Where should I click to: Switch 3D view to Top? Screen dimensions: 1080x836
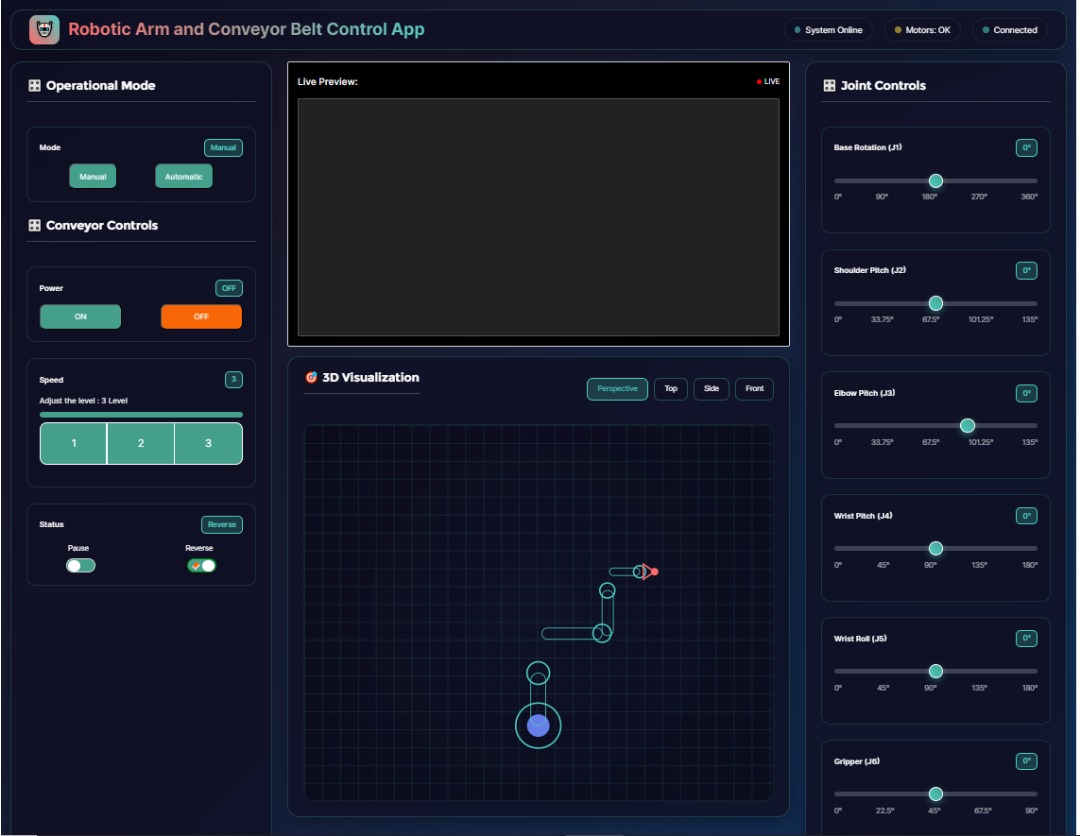pos(671,389)
